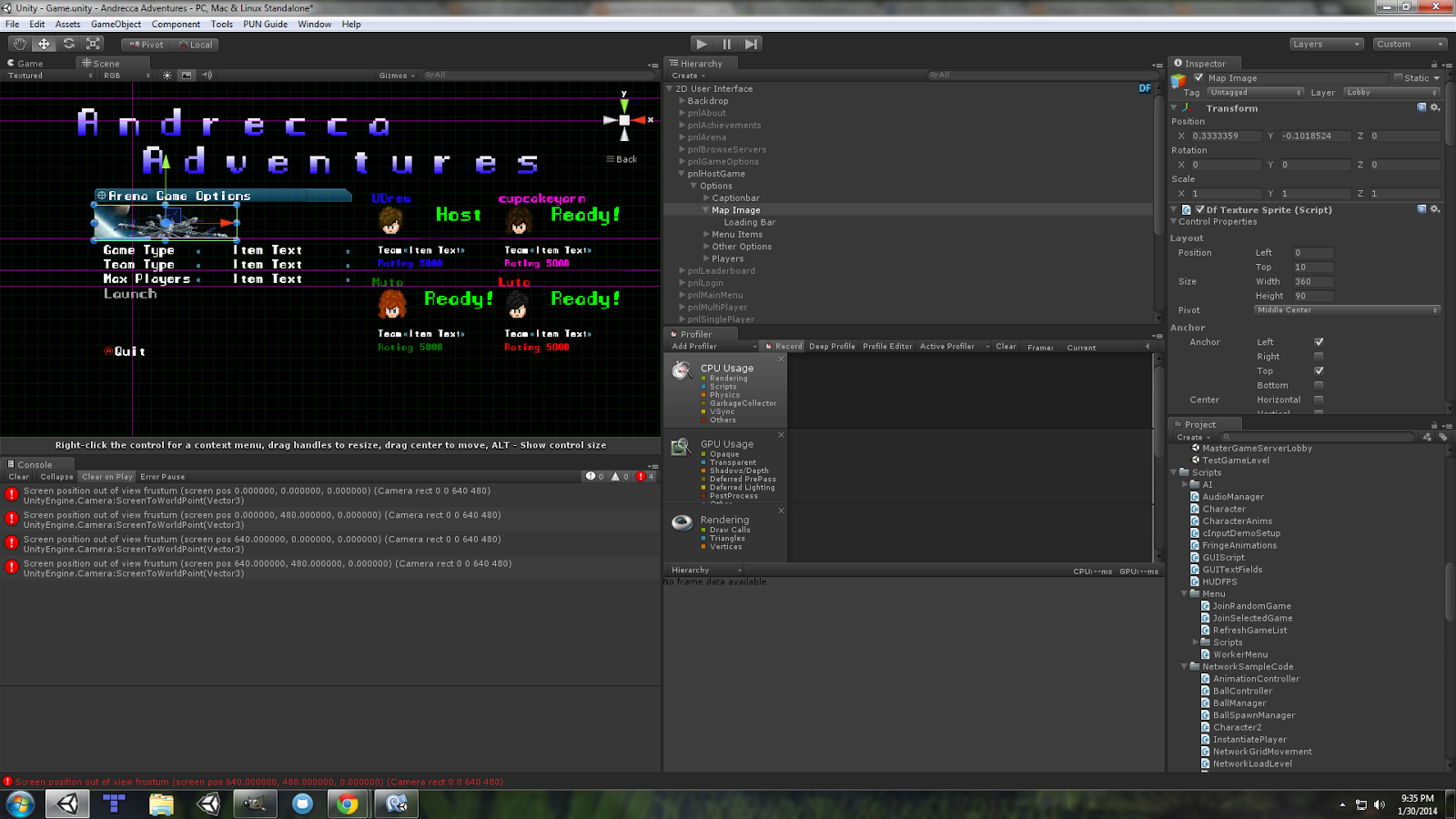
Task: Select the Scale tool in the toolbar
Action: 93,44
